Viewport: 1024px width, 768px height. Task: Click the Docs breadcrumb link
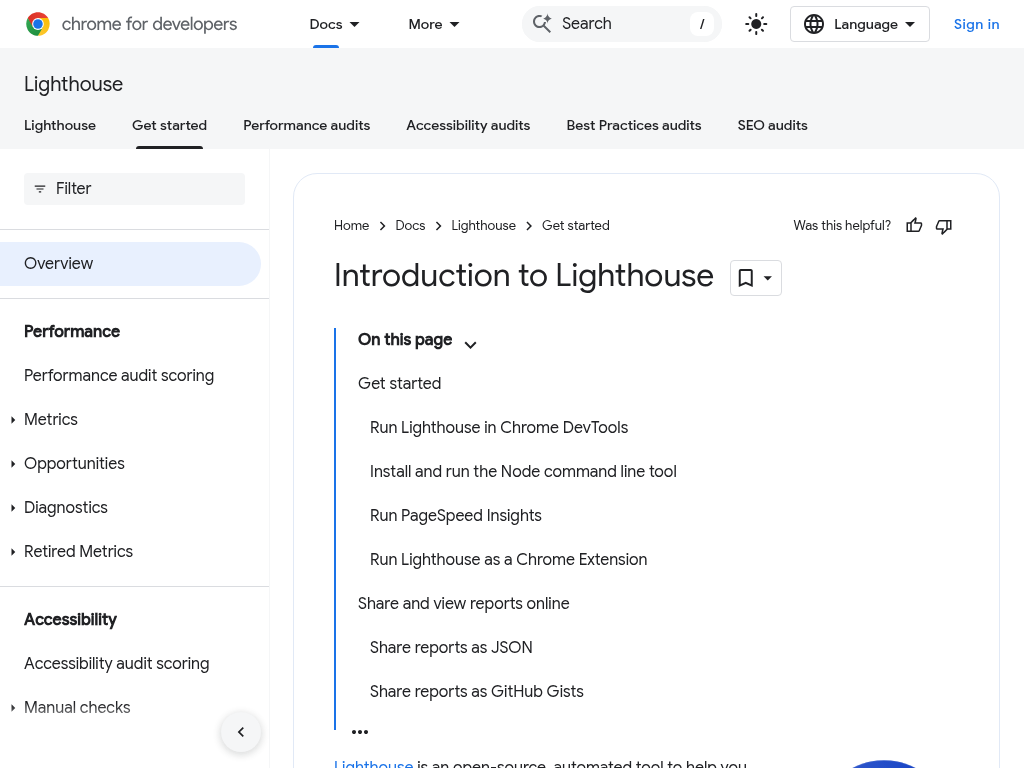[410, 225]
